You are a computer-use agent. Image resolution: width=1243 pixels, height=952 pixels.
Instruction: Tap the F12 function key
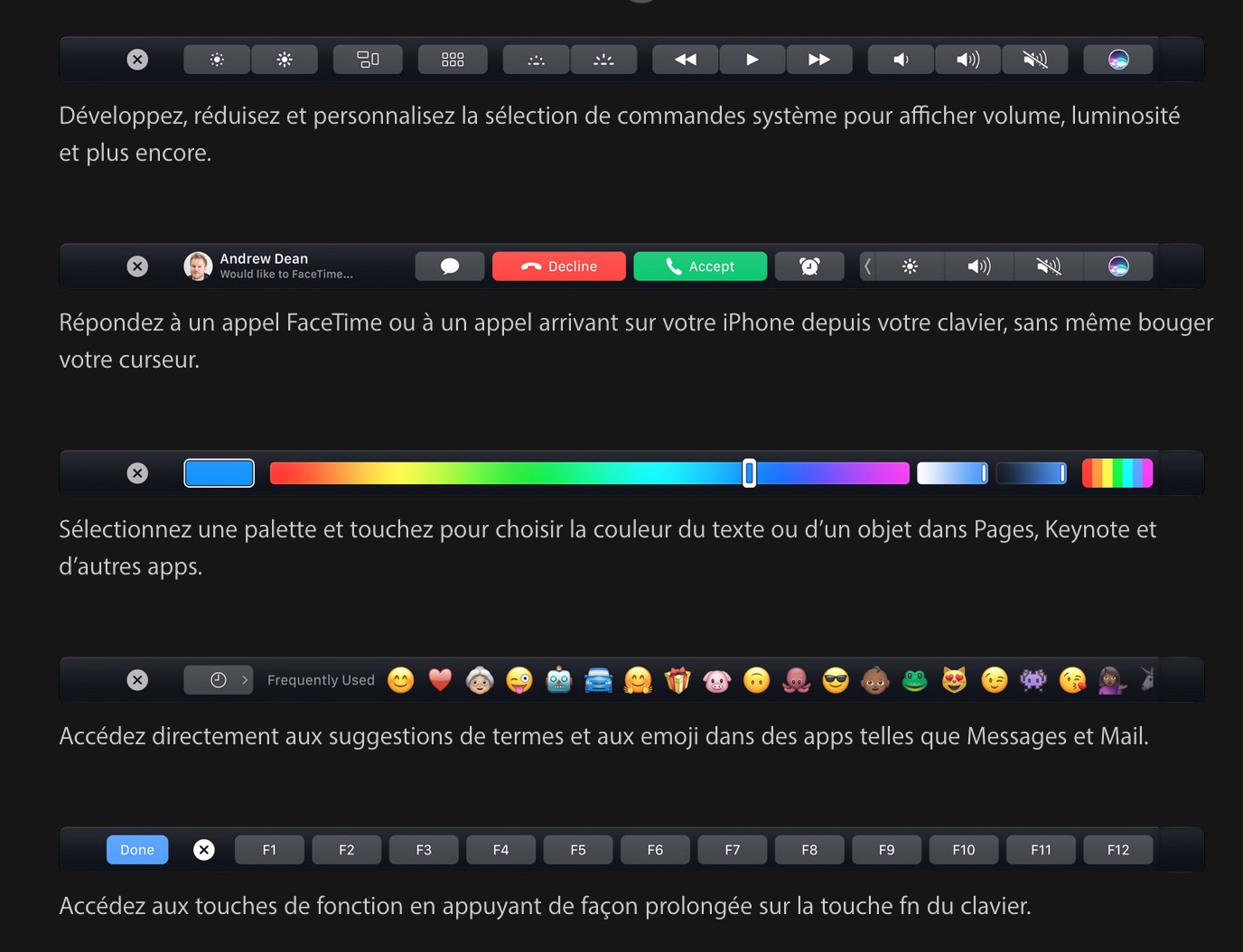(x=1118, y=850)
